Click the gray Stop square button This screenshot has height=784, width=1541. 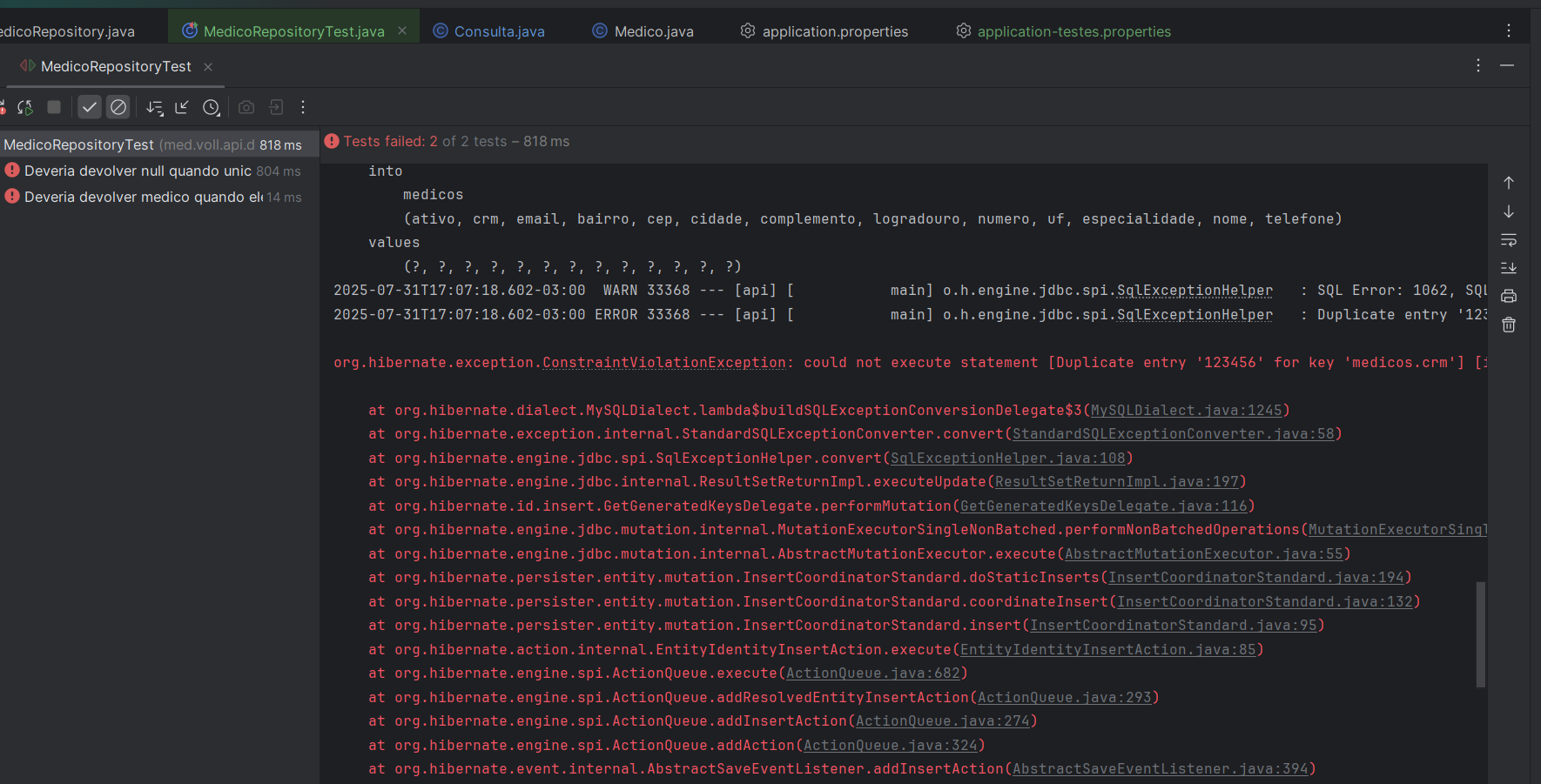point(54,107)
